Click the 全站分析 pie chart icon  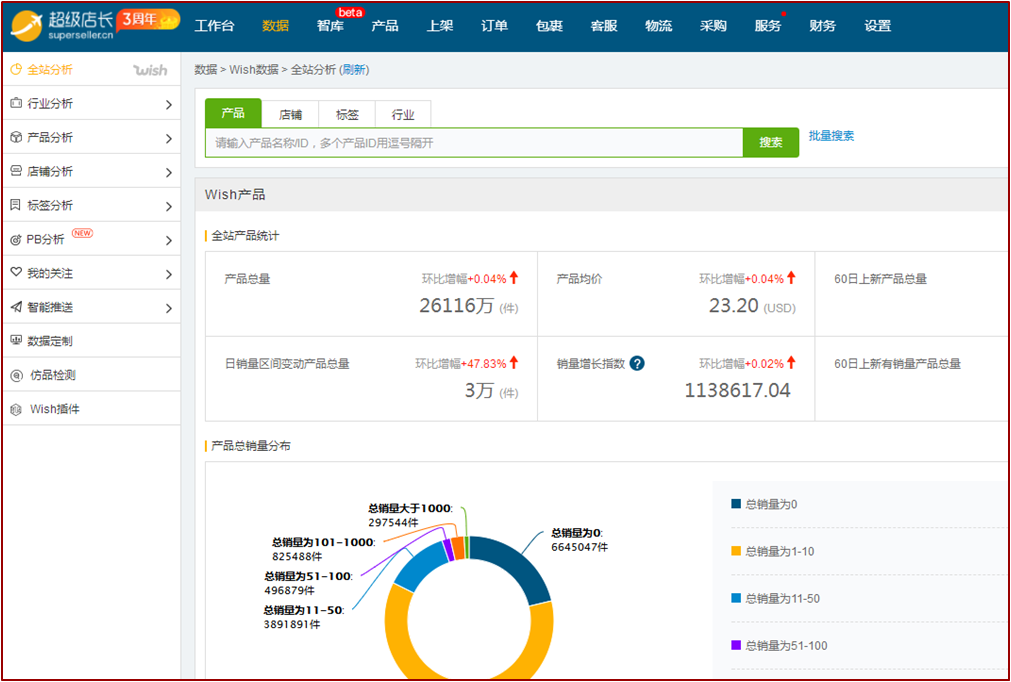pos(15,70)
